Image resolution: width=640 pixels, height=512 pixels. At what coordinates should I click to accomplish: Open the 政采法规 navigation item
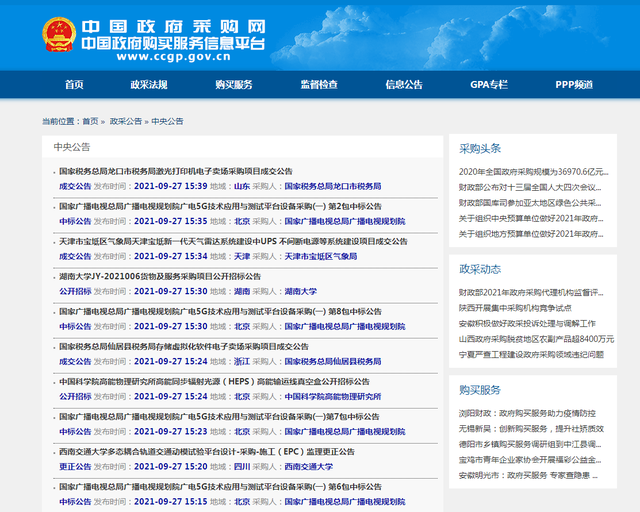point(149,85)
